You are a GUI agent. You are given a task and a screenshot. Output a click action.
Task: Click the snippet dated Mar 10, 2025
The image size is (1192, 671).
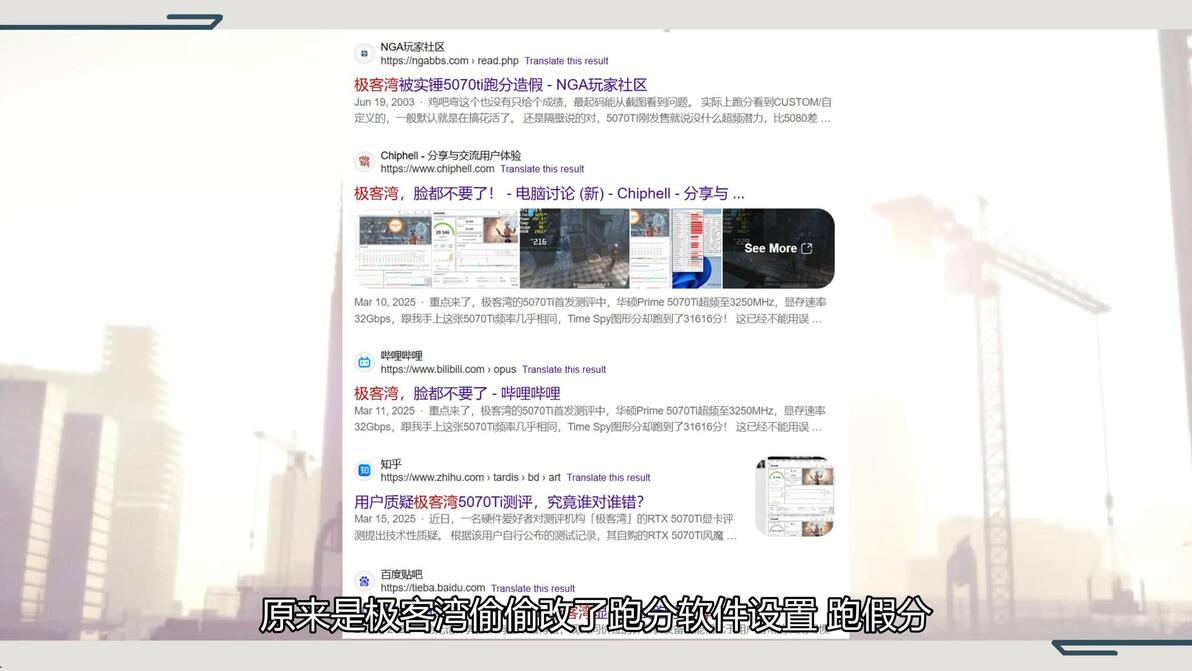[x=590, y=311]
